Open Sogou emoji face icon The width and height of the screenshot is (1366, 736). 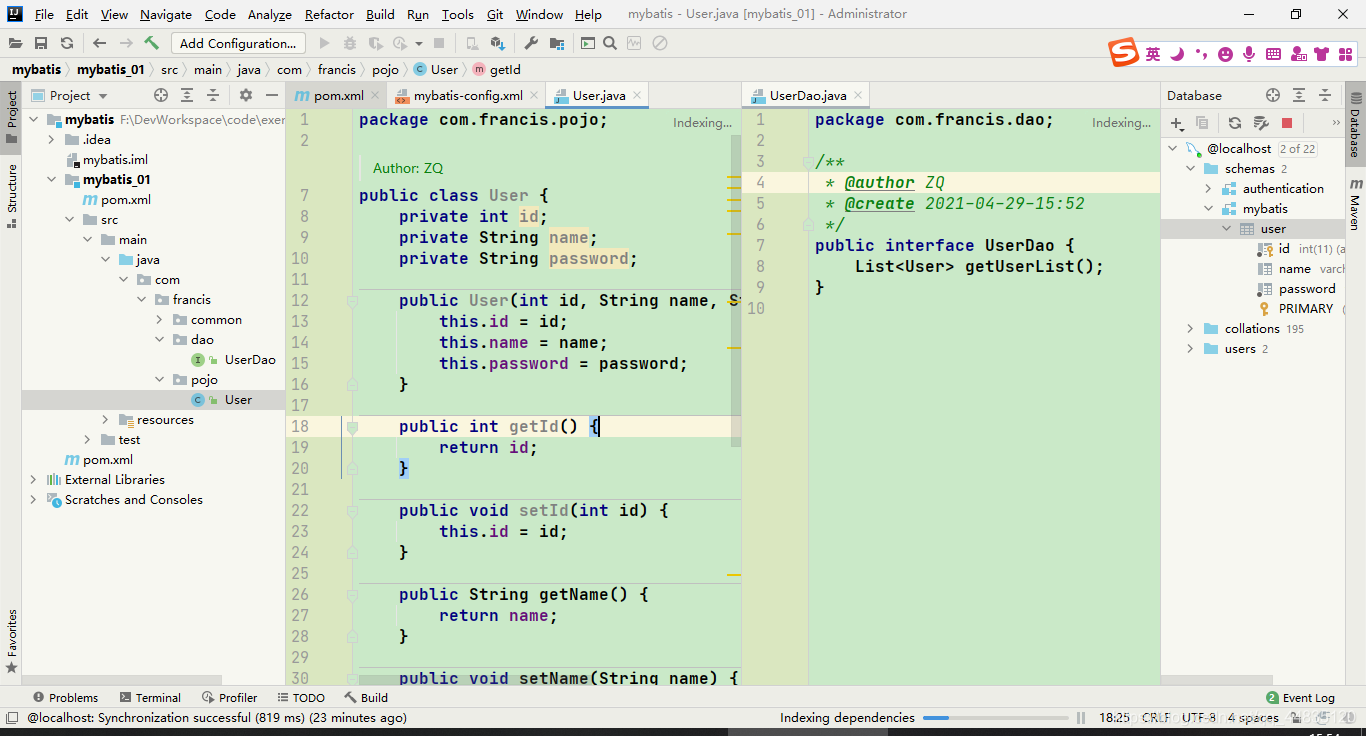1225,54
